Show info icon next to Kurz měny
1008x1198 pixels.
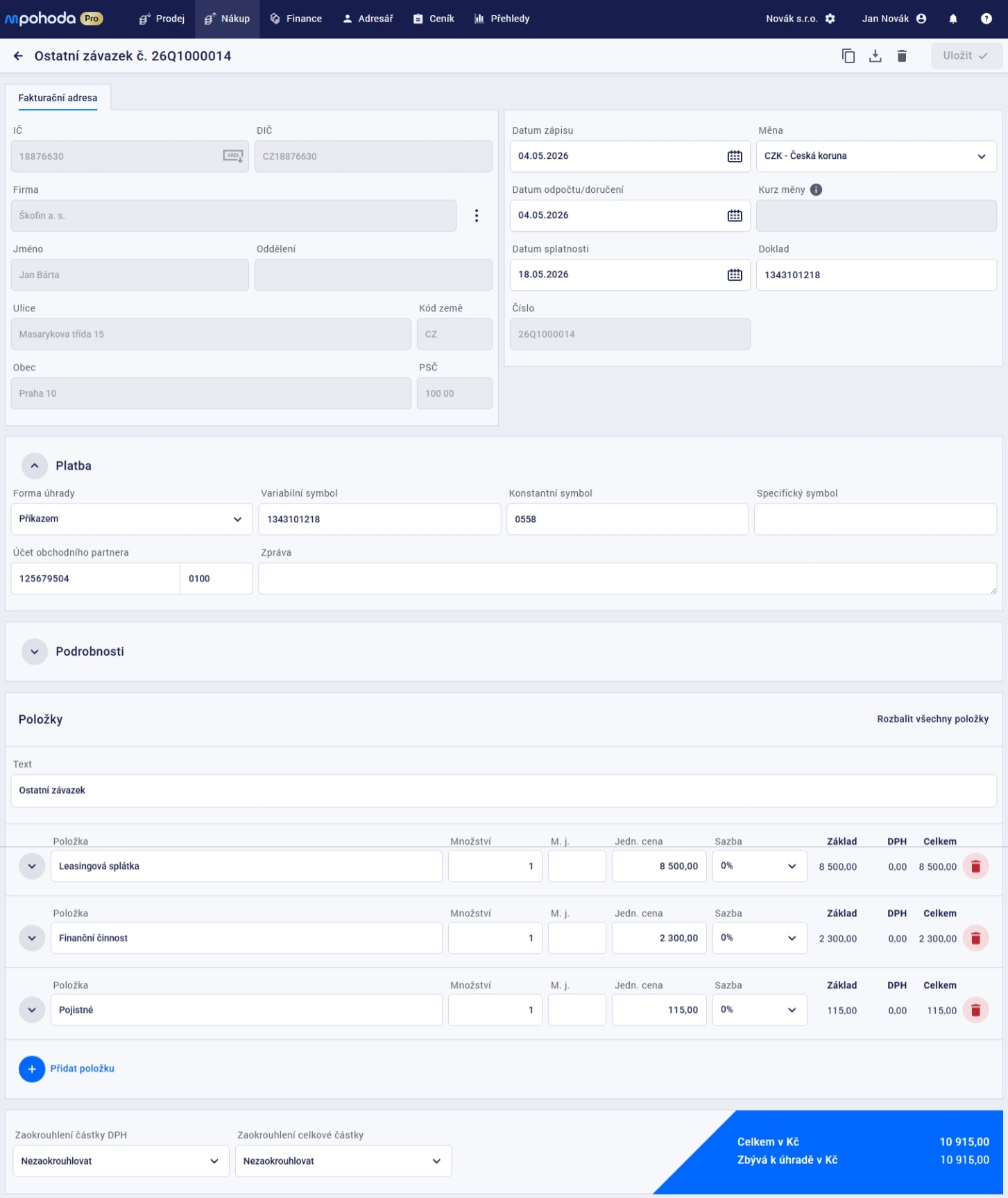coord(816,189)
